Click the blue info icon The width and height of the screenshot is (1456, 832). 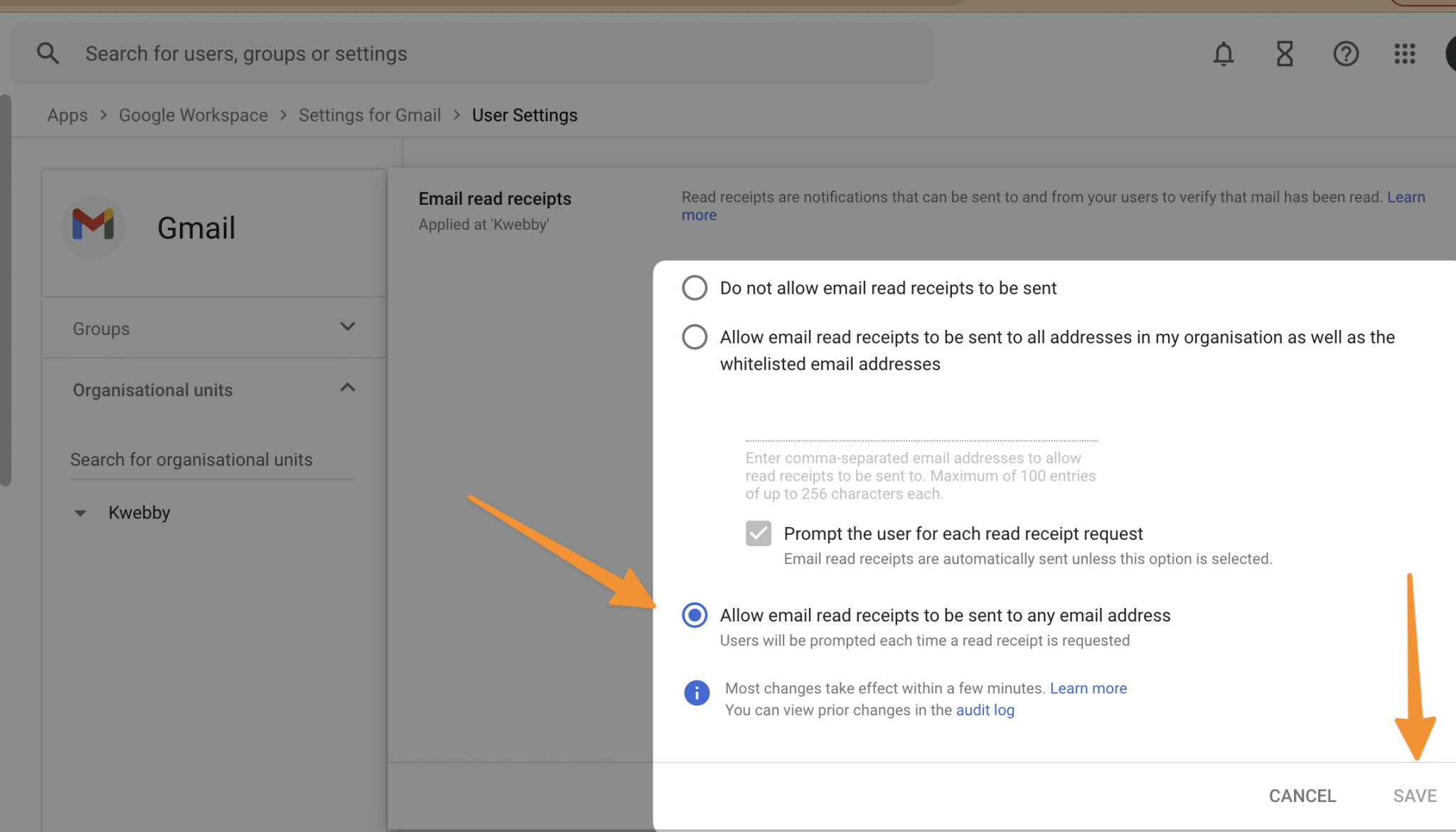[697, 692]
